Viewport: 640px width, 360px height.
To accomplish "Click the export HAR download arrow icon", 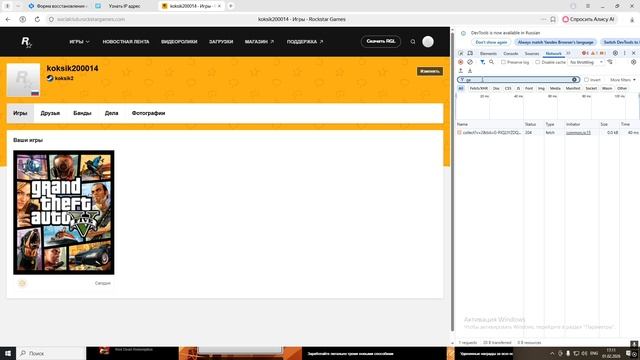I will [x=470, y=71].
